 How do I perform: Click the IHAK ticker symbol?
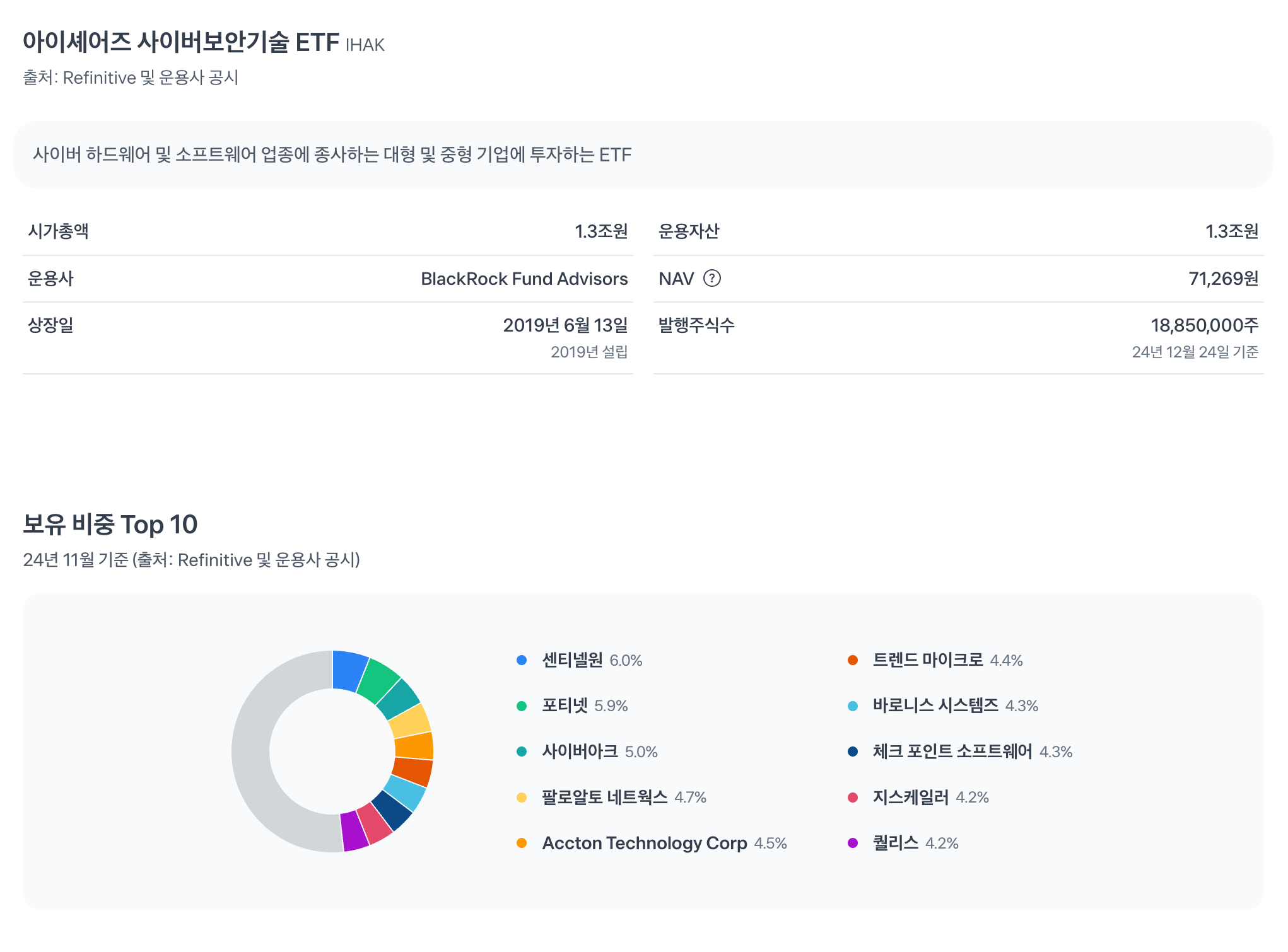coord(365,45)
